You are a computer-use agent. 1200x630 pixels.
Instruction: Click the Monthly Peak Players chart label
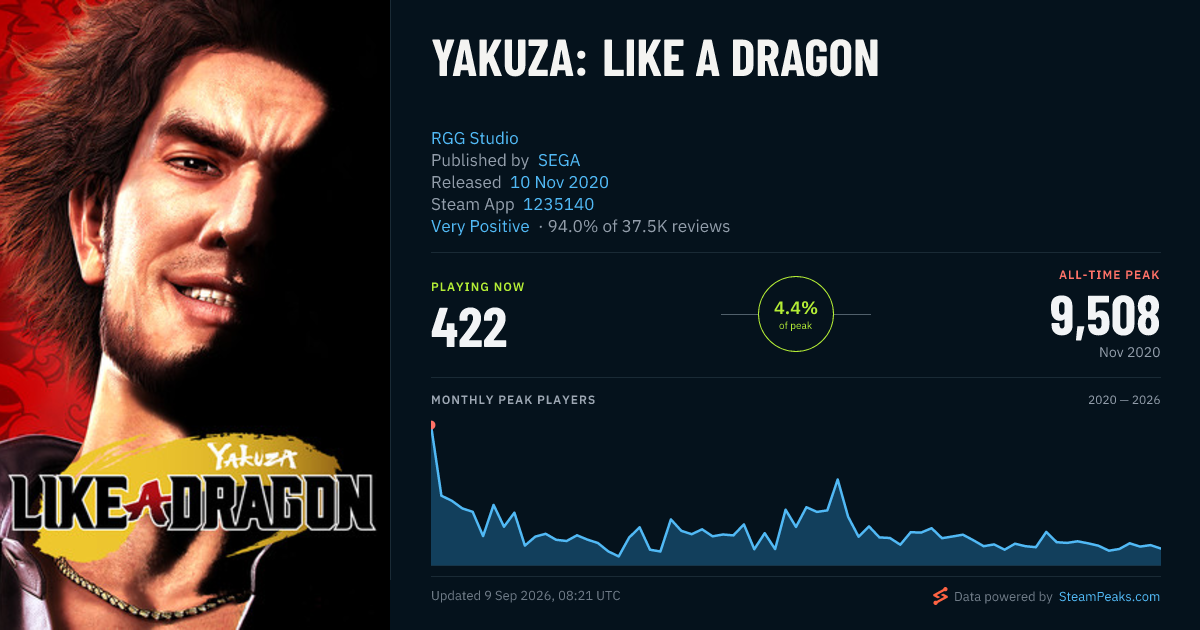coord(513,400)
